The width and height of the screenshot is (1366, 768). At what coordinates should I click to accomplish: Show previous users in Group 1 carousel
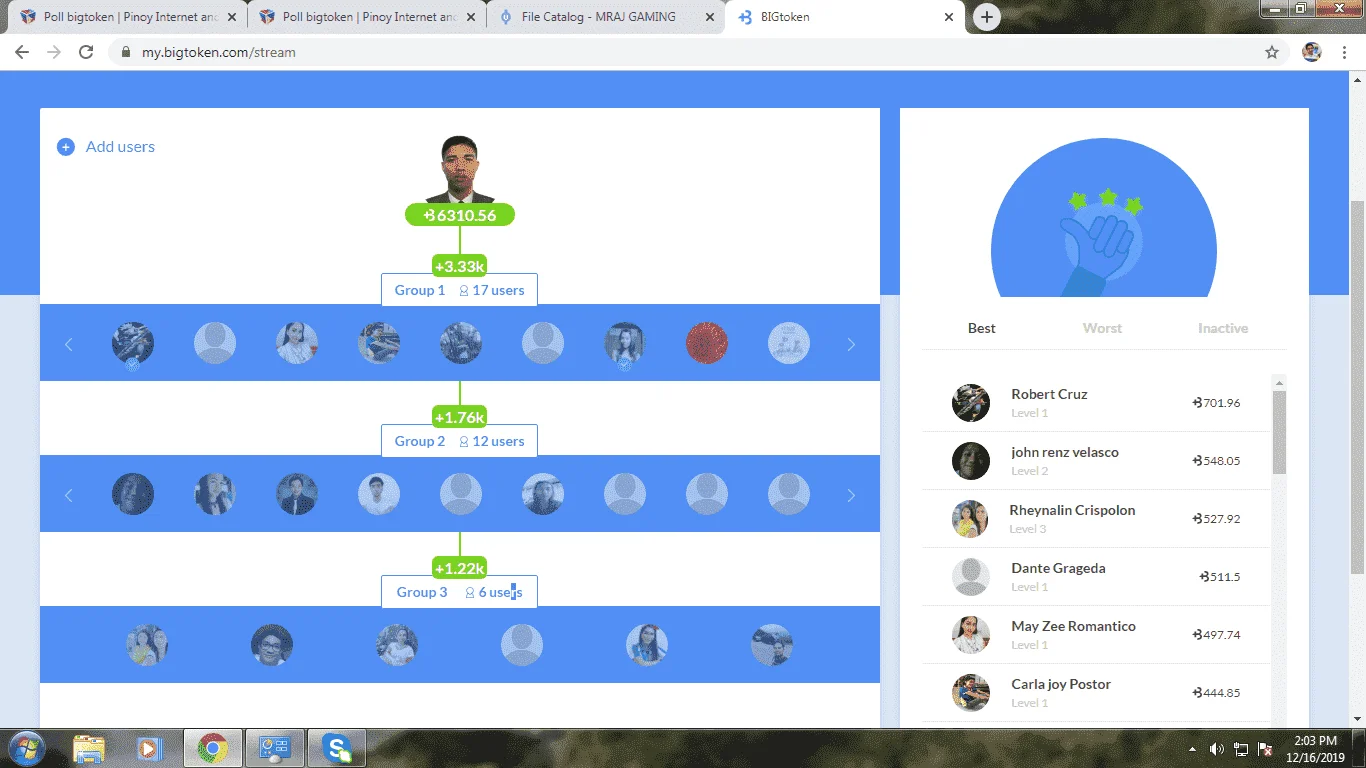click(x=69, y=344)
